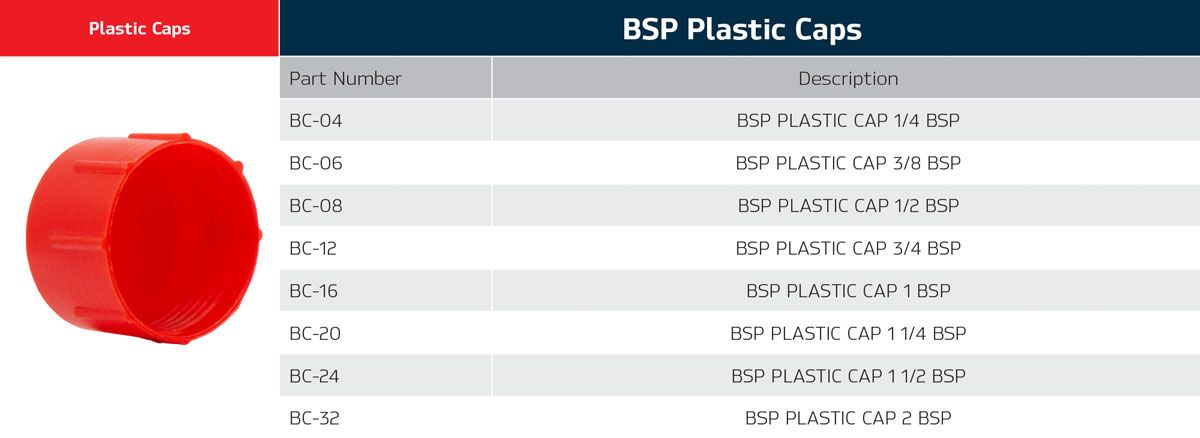The width and height of the screenshot is (1200, 438).
Task: Click the Description column header
Action: click(848, 78)
